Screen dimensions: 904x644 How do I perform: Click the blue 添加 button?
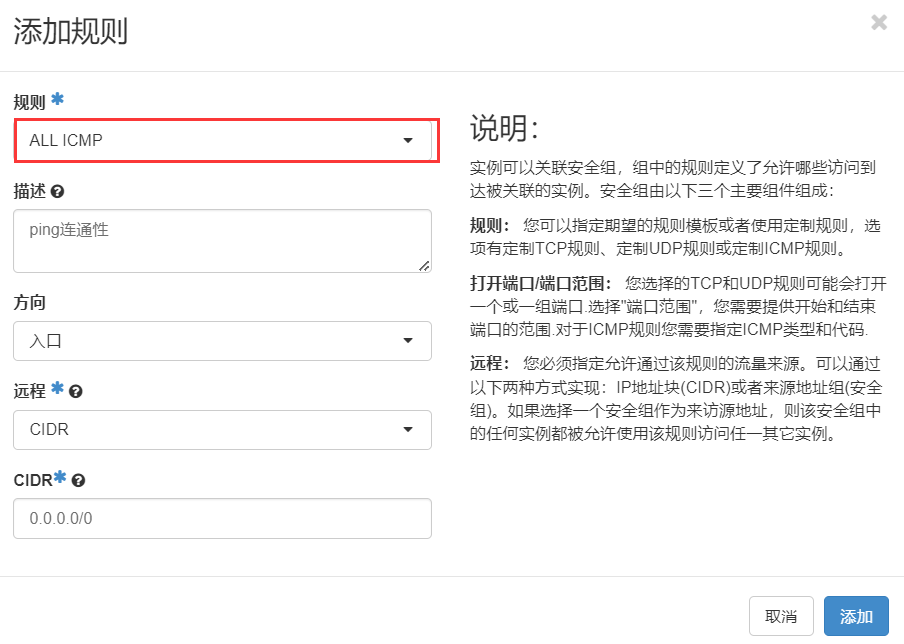point(856,616)
